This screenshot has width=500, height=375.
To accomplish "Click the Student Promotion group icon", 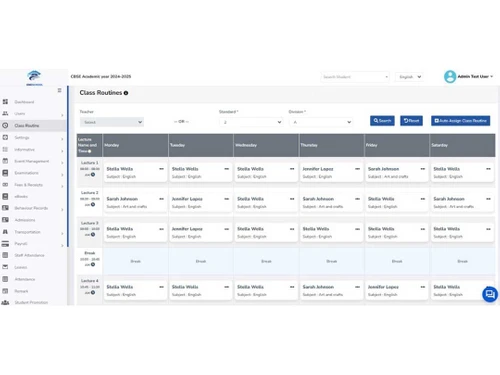I will 5,302.
